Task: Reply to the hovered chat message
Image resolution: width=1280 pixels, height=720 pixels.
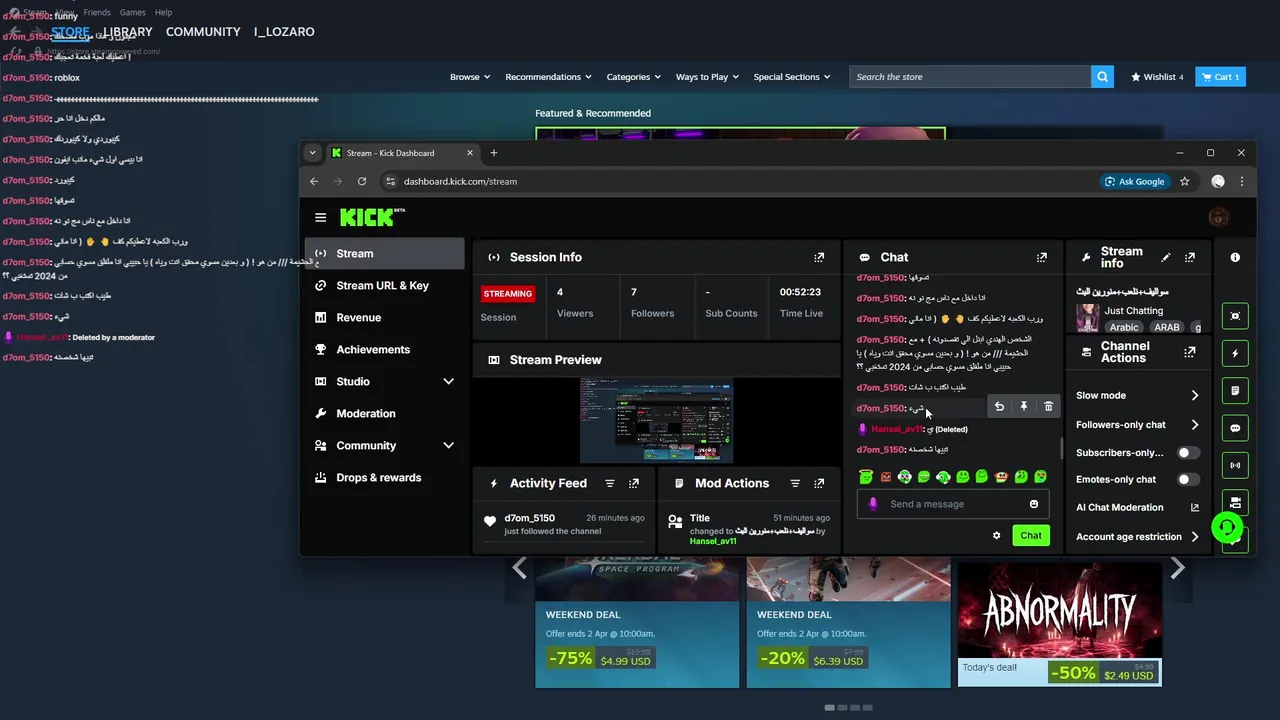Action: pos(999,406)
